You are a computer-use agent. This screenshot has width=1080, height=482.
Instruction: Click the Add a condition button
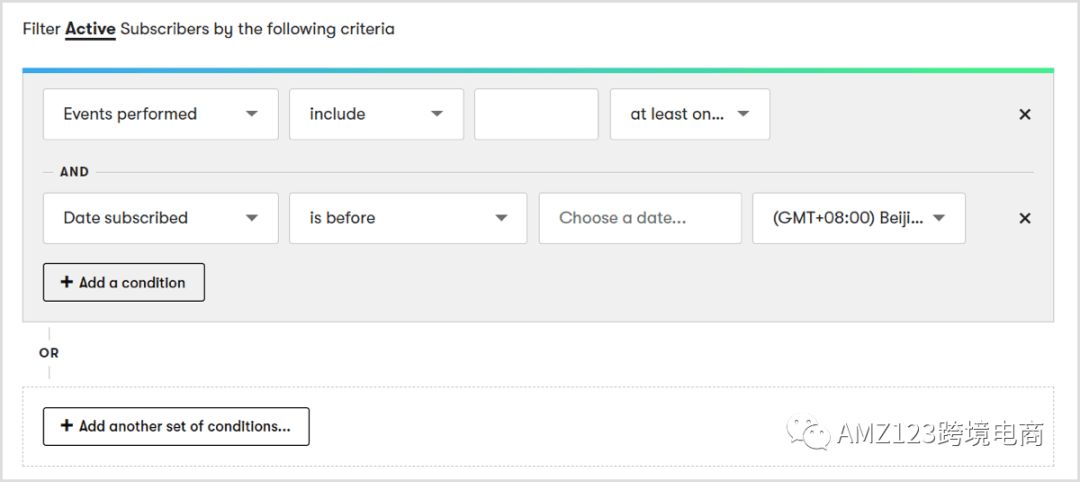pos(124,282)
